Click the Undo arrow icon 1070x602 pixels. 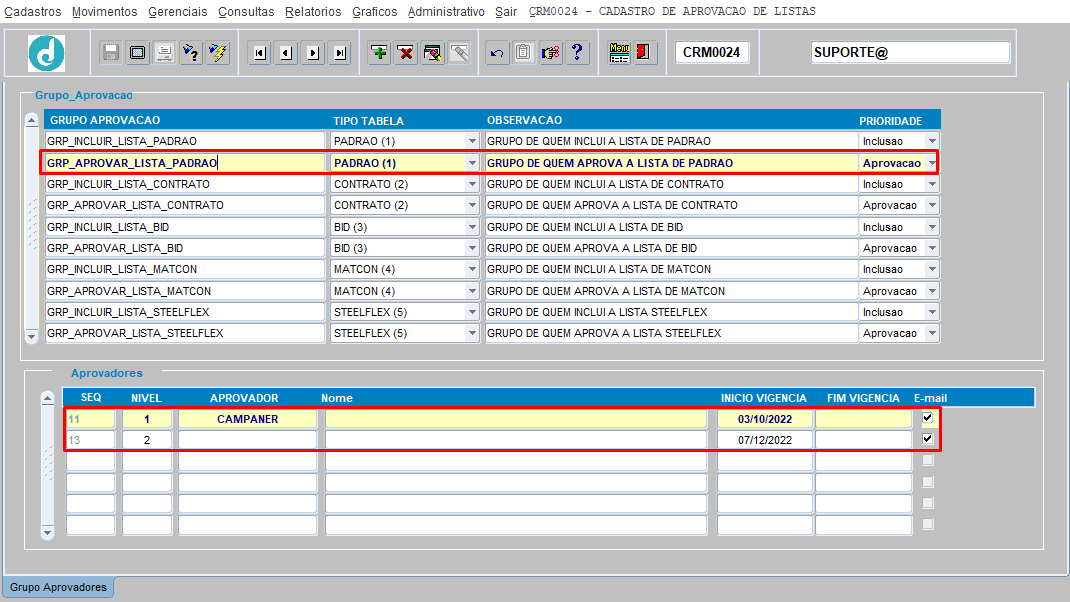tap(497, 53)
